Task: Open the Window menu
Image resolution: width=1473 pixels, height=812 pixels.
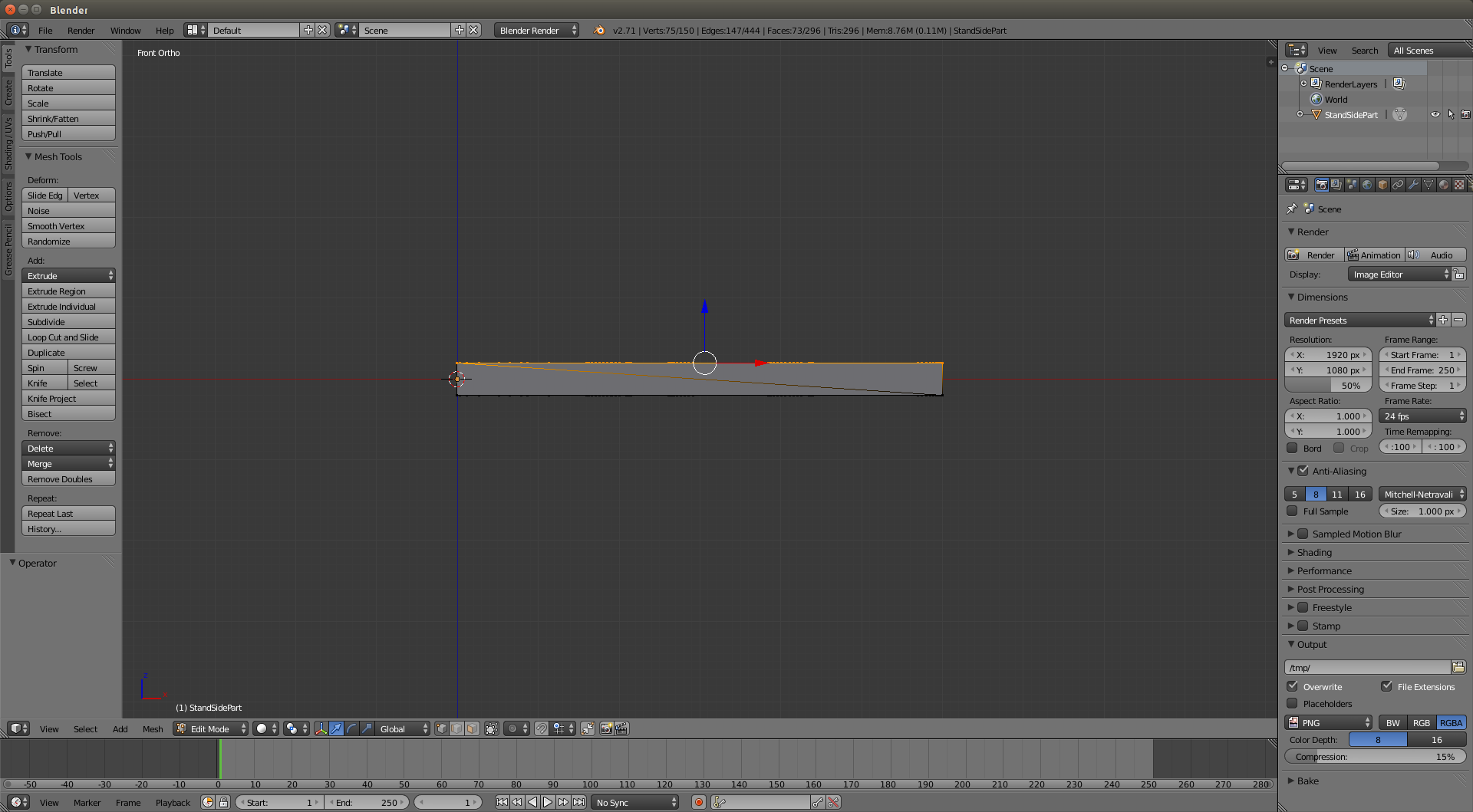Action: click(x=126, y=31)
